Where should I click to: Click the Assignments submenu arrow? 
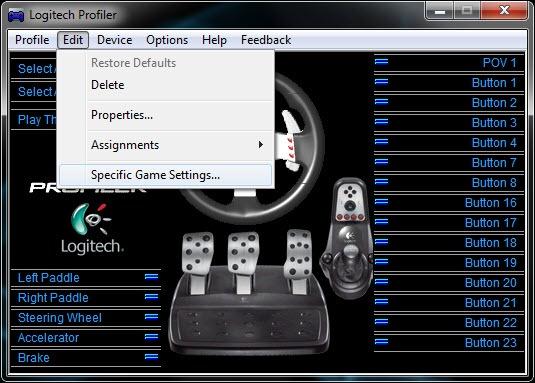[x=261, y=145]
